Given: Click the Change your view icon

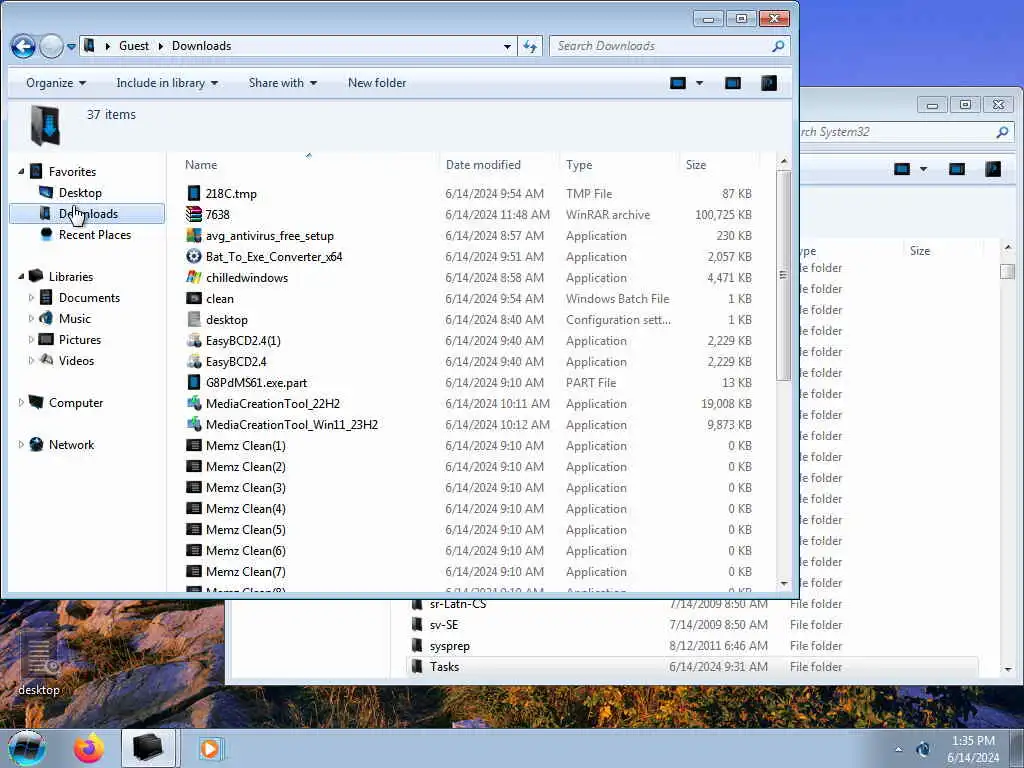Looking at the screenshot, I should coord(678,83).
